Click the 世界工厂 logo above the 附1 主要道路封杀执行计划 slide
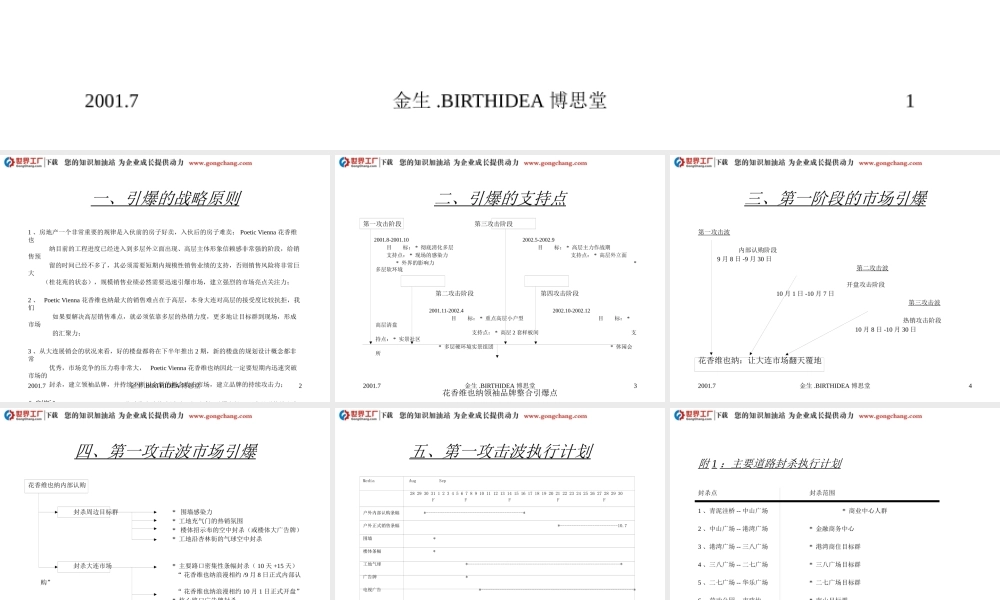 pyautogui.click(x=693, y=416)
